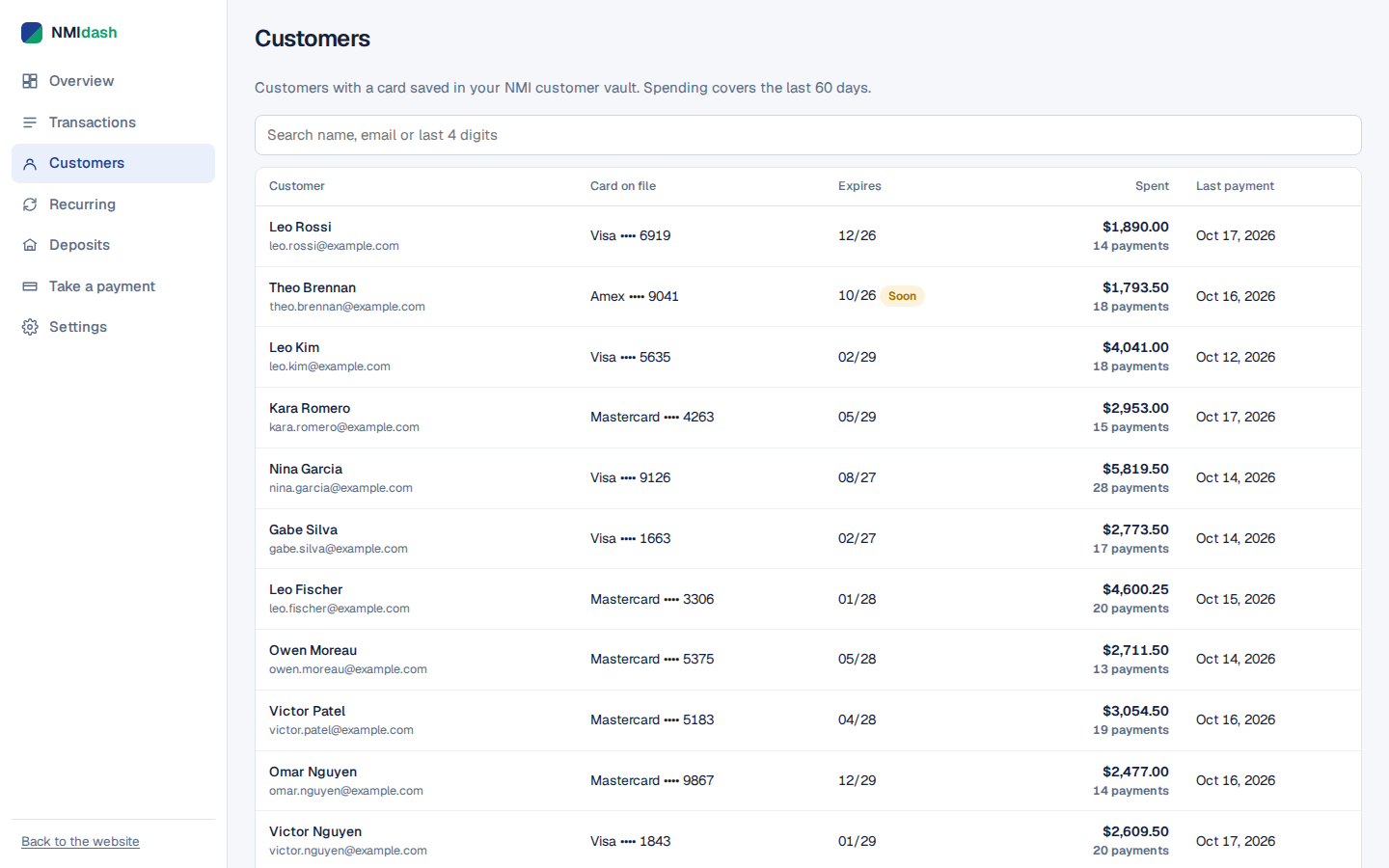Click card Mastercard ending 5183
Screen dimensions: 1389x868
[x=652, y=719]
